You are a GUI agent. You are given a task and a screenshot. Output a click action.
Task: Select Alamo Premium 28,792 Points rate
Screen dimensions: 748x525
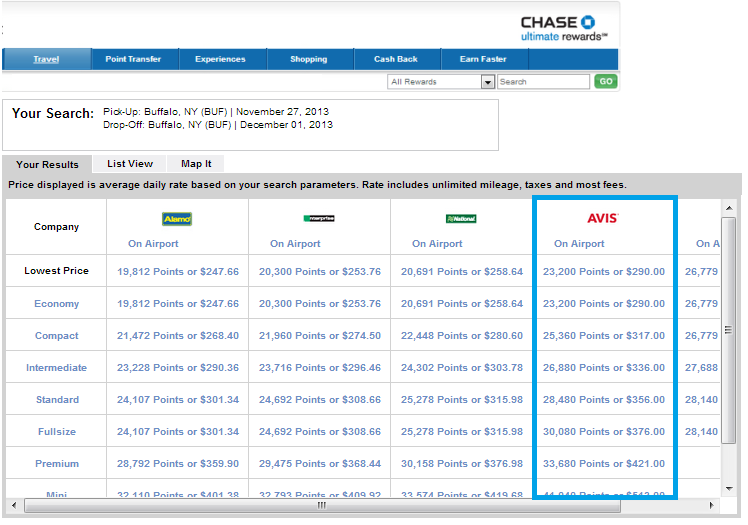coord(178,463)
